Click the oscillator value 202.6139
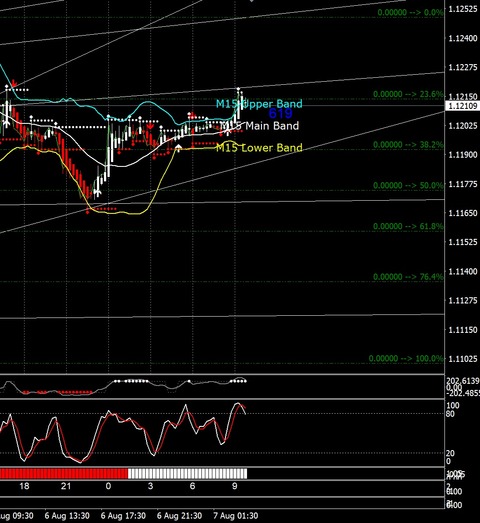The width and height of the screenshot is (480, 523). [463, 381]
